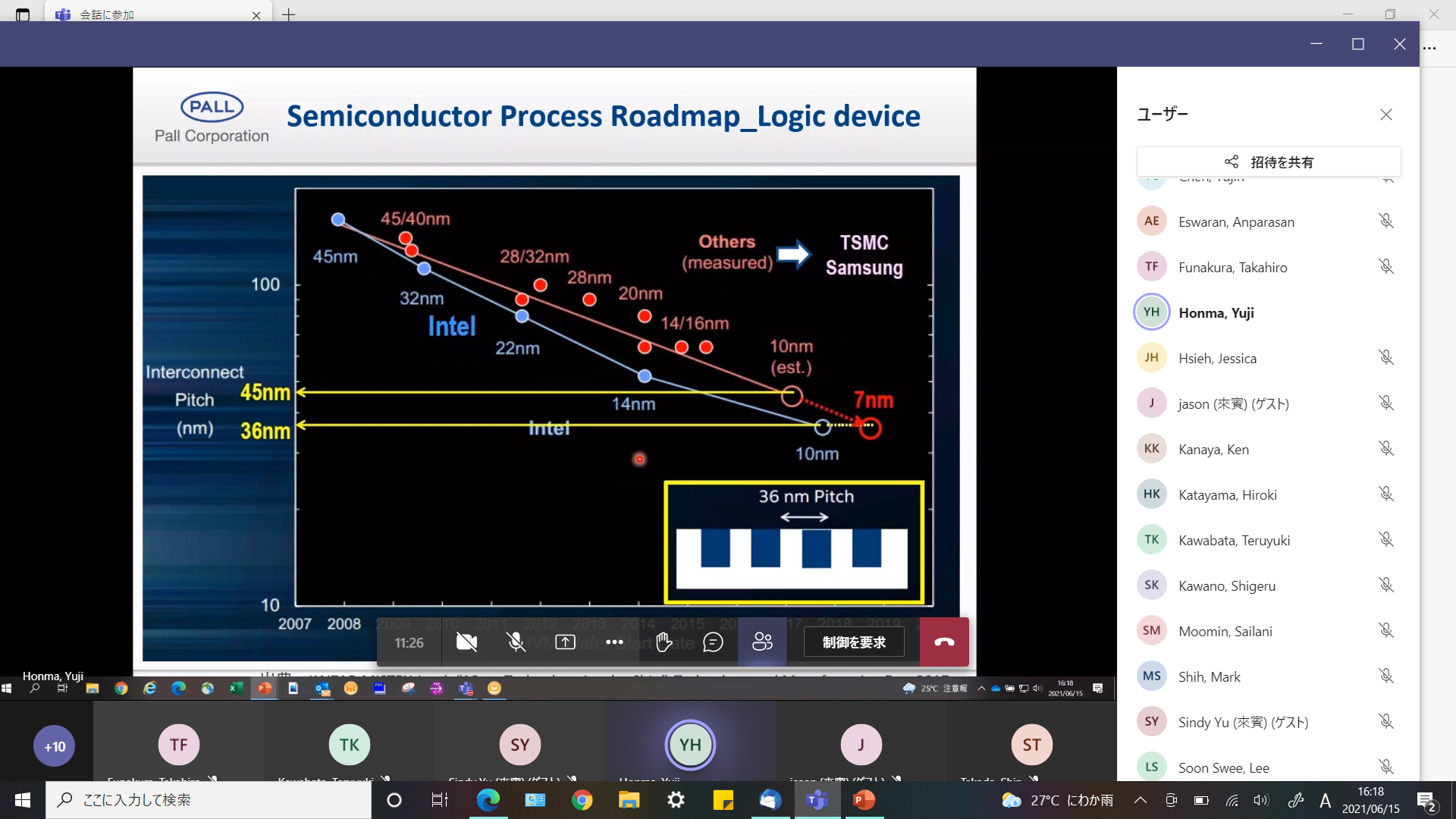Raise your hand in the meeting
Screen dimensions: 1456x819
click(x=664, y=642)
